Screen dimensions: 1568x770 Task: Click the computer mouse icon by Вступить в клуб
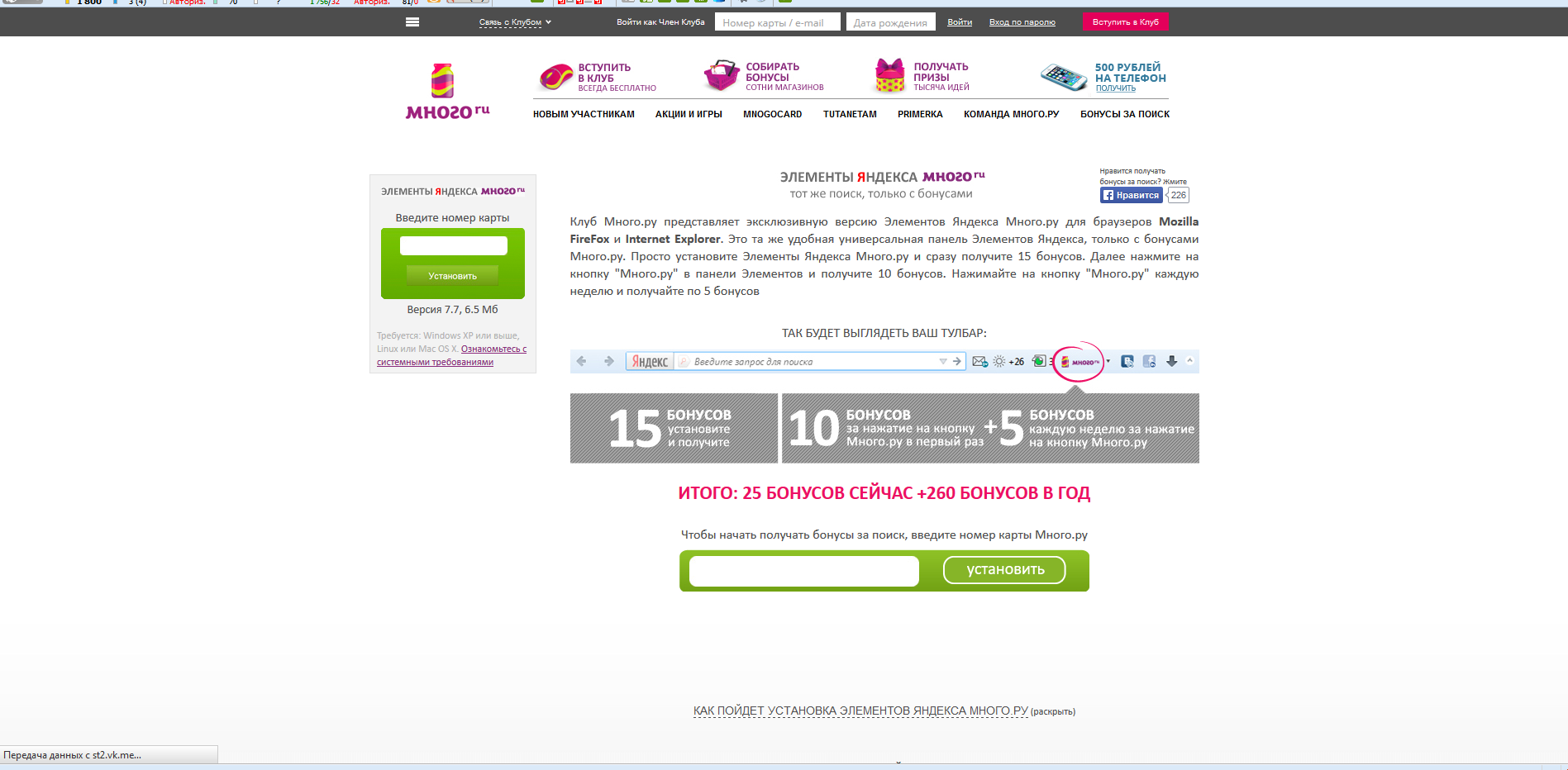[x=556, y=77]
